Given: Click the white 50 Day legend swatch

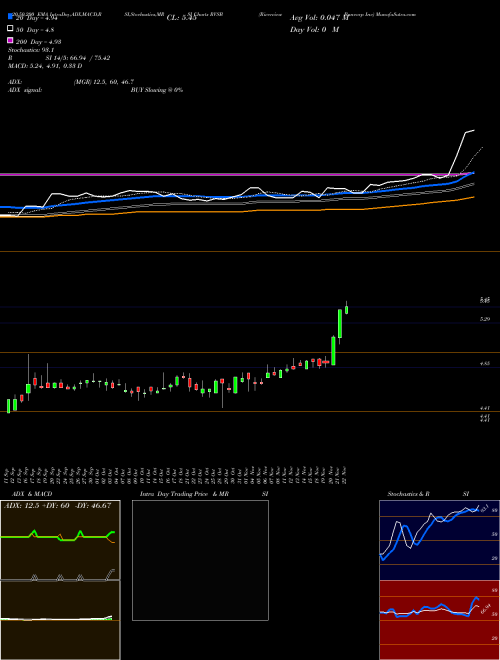Looking at the screenshot, I should coord(10,29).
